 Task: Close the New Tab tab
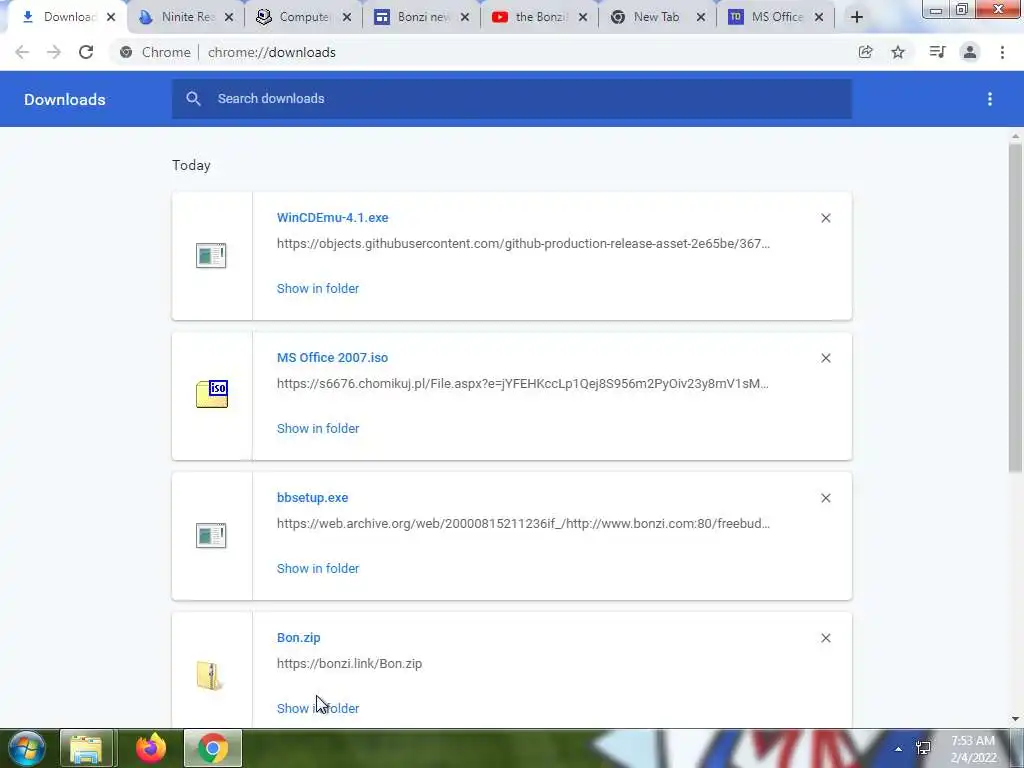tap(701, 18)
